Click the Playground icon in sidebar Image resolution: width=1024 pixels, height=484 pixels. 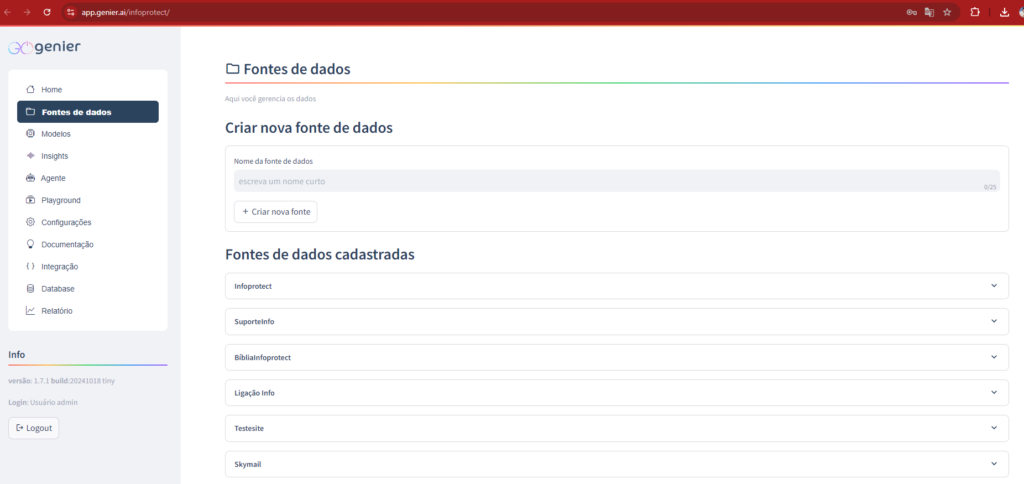click(x=30, y=200)
